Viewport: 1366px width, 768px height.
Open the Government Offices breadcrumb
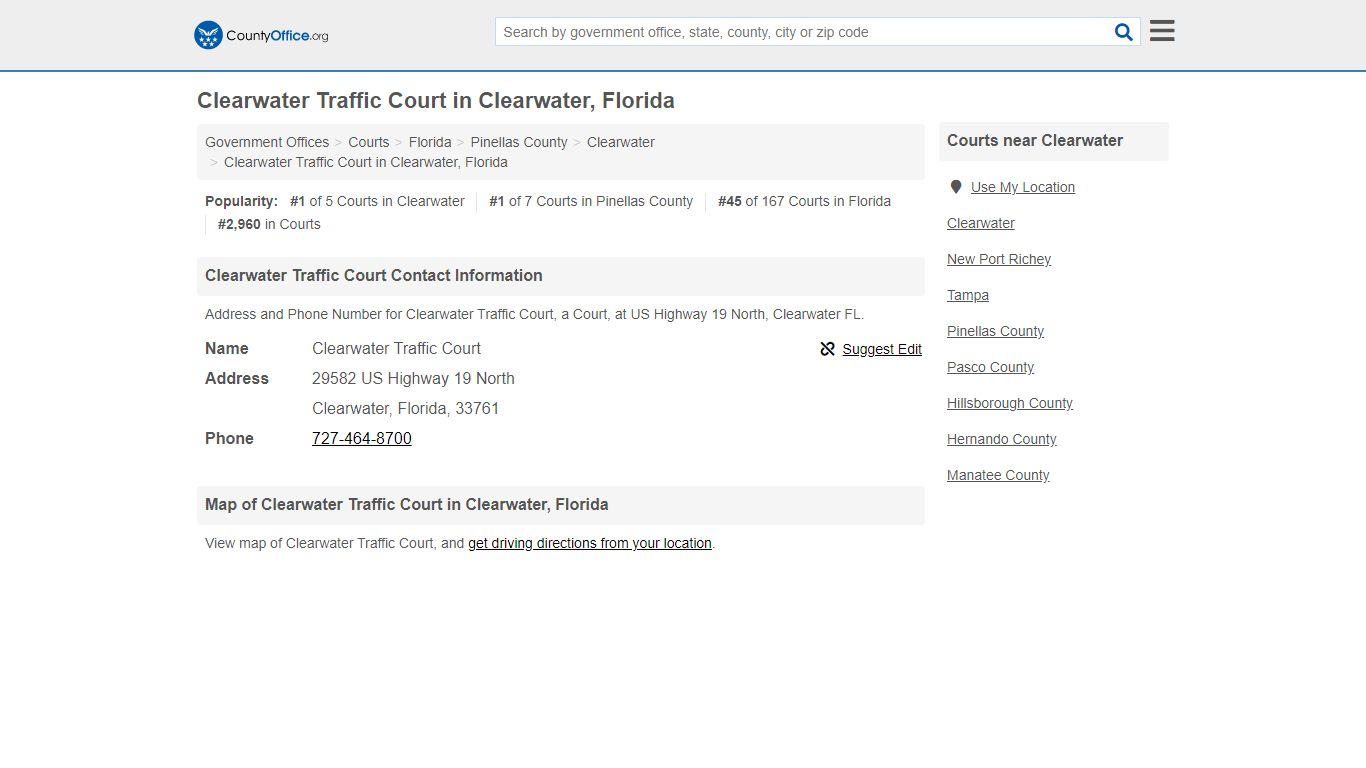267,142
